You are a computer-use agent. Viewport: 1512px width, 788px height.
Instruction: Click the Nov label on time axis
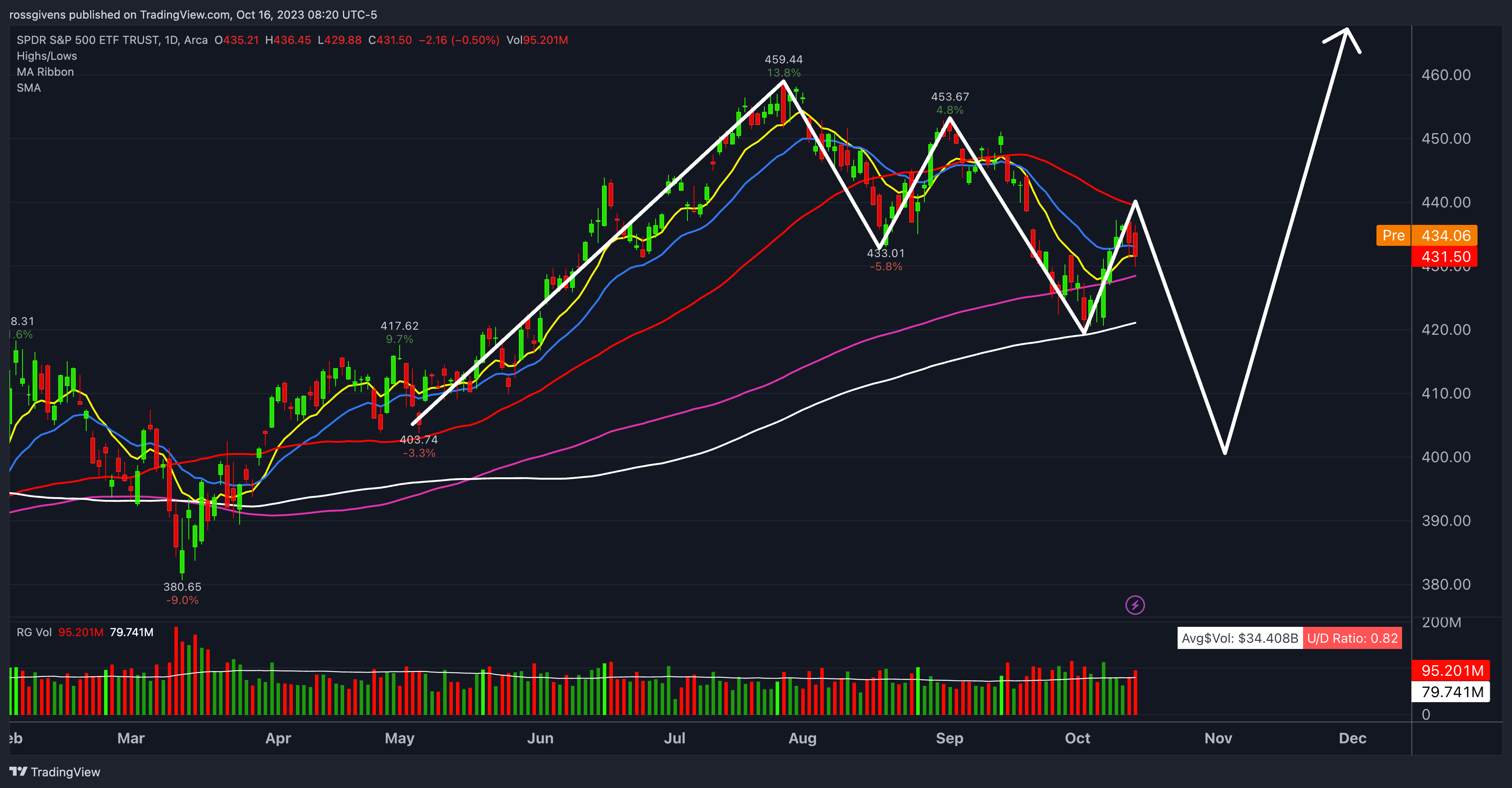1218,738
